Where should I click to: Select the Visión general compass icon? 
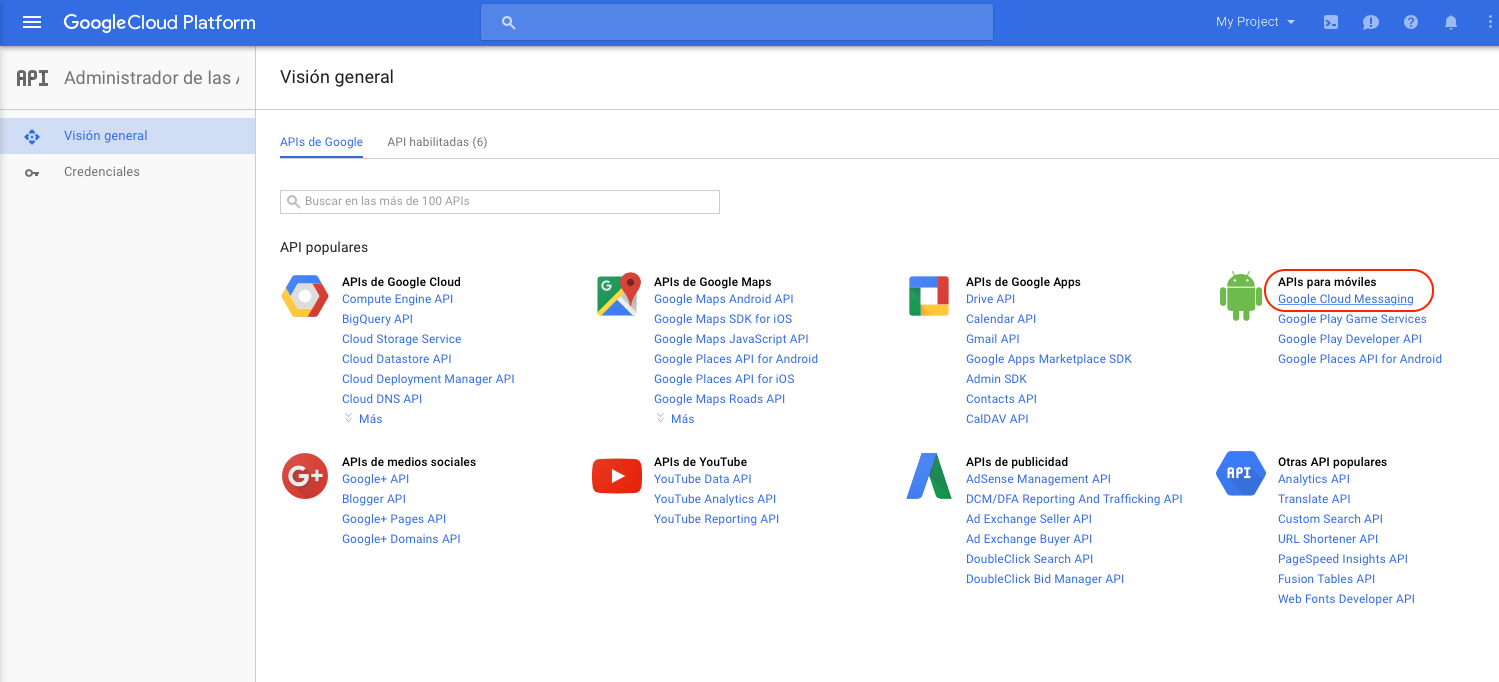(32, 135)
